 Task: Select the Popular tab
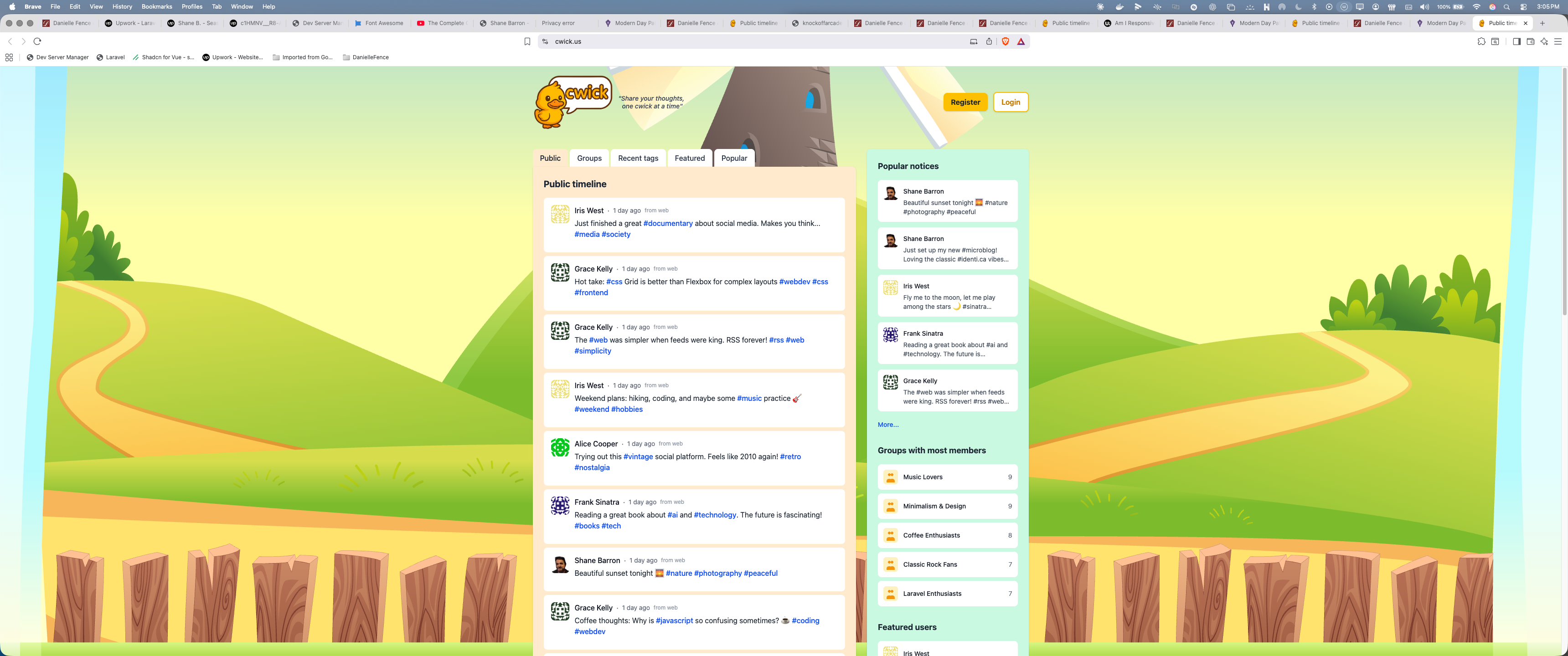733,158
